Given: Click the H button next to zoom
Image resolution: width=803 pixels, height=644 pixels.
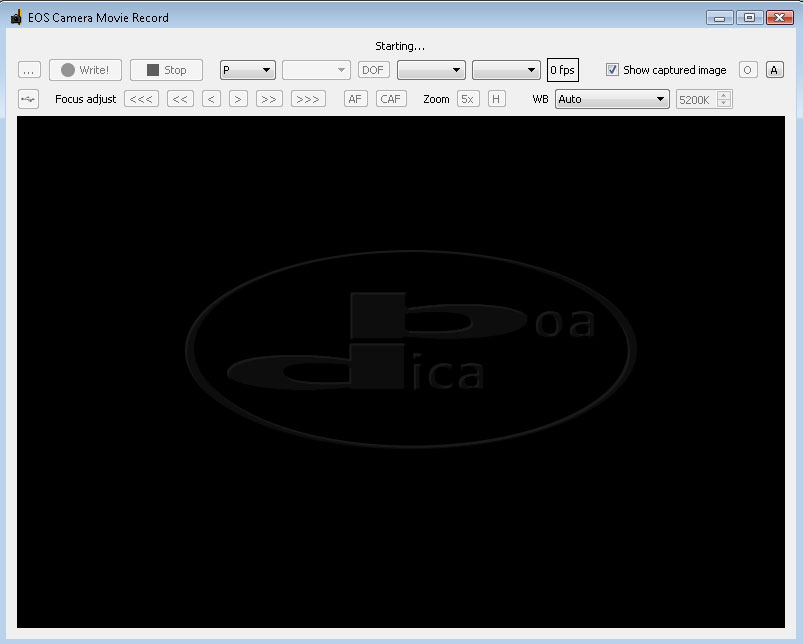Looking at the screenshot, I should click(496, 99).
